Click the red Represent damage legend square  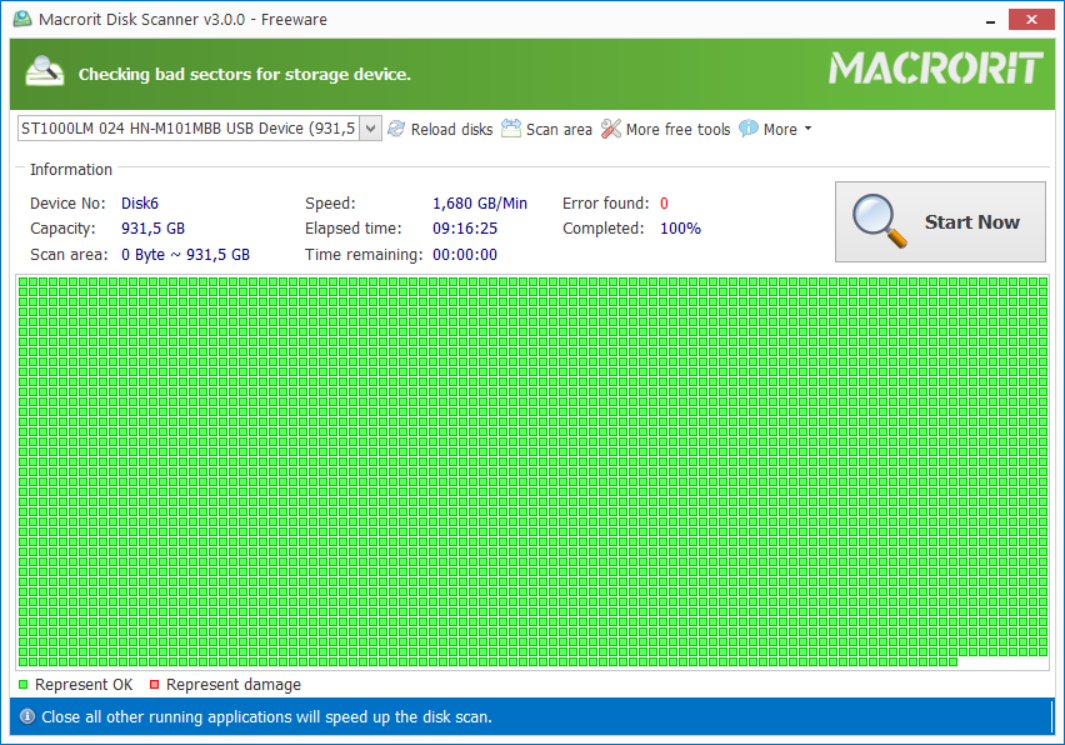(155, 685)
